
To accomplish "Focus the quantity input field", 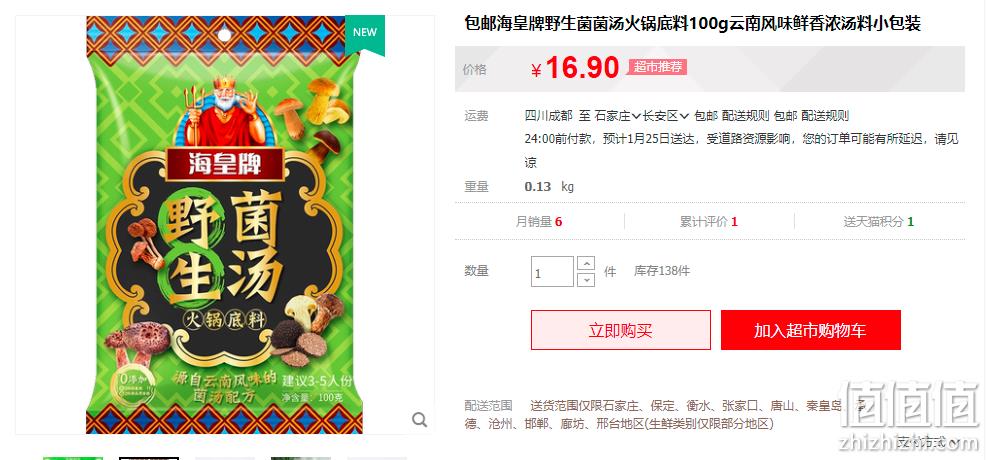I will (x=552, y=272).
